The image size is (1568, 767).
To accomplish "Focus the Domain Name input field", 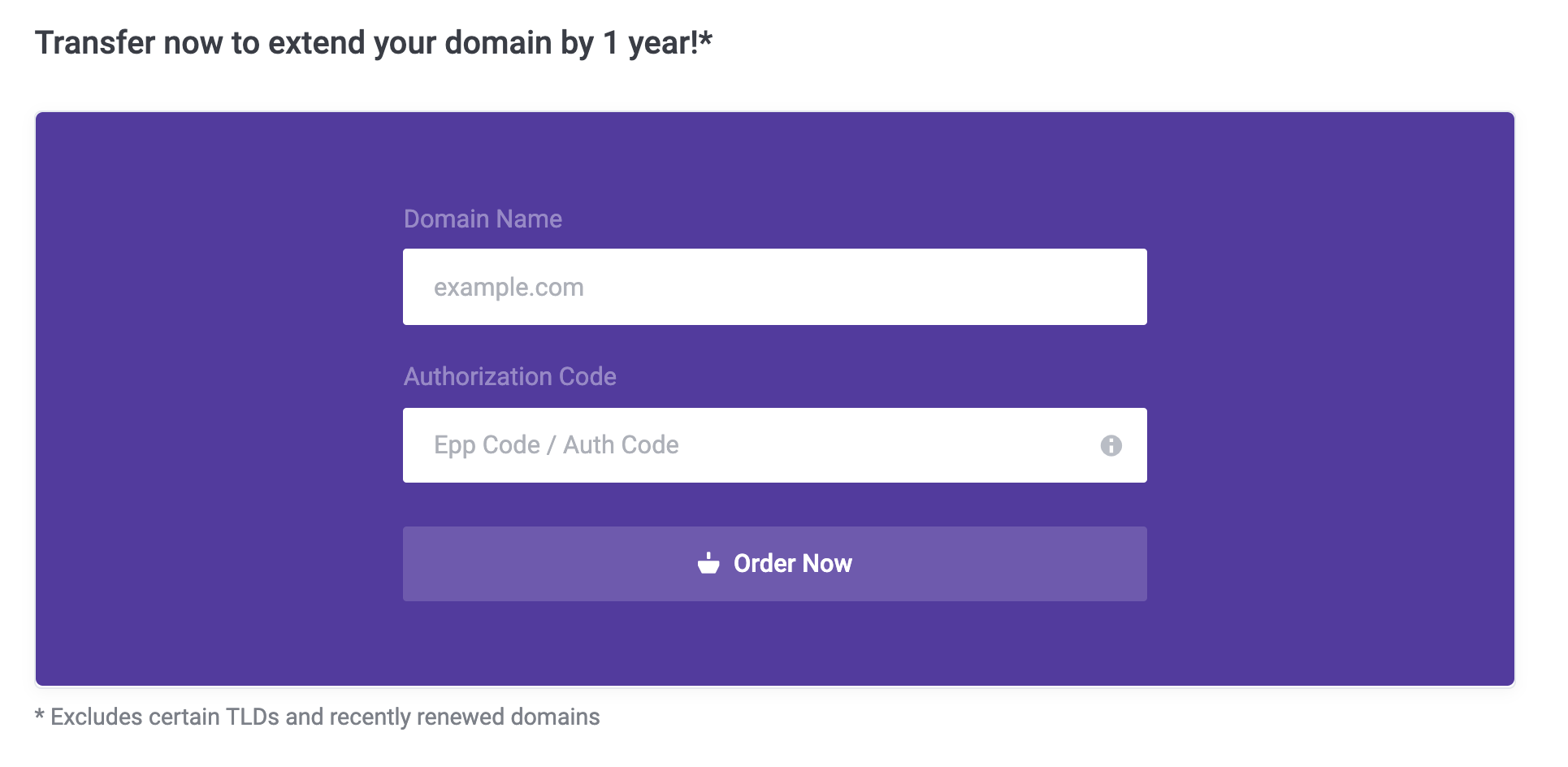I will coord(774,287).
